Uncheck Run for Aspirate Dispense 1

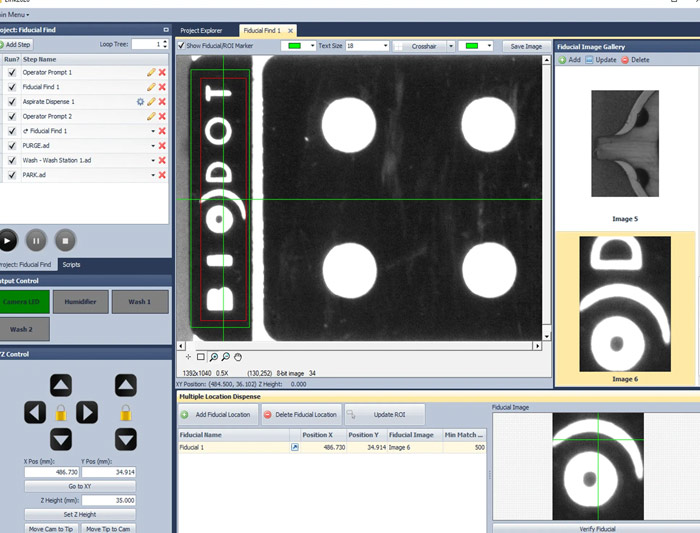click(12, 102)
